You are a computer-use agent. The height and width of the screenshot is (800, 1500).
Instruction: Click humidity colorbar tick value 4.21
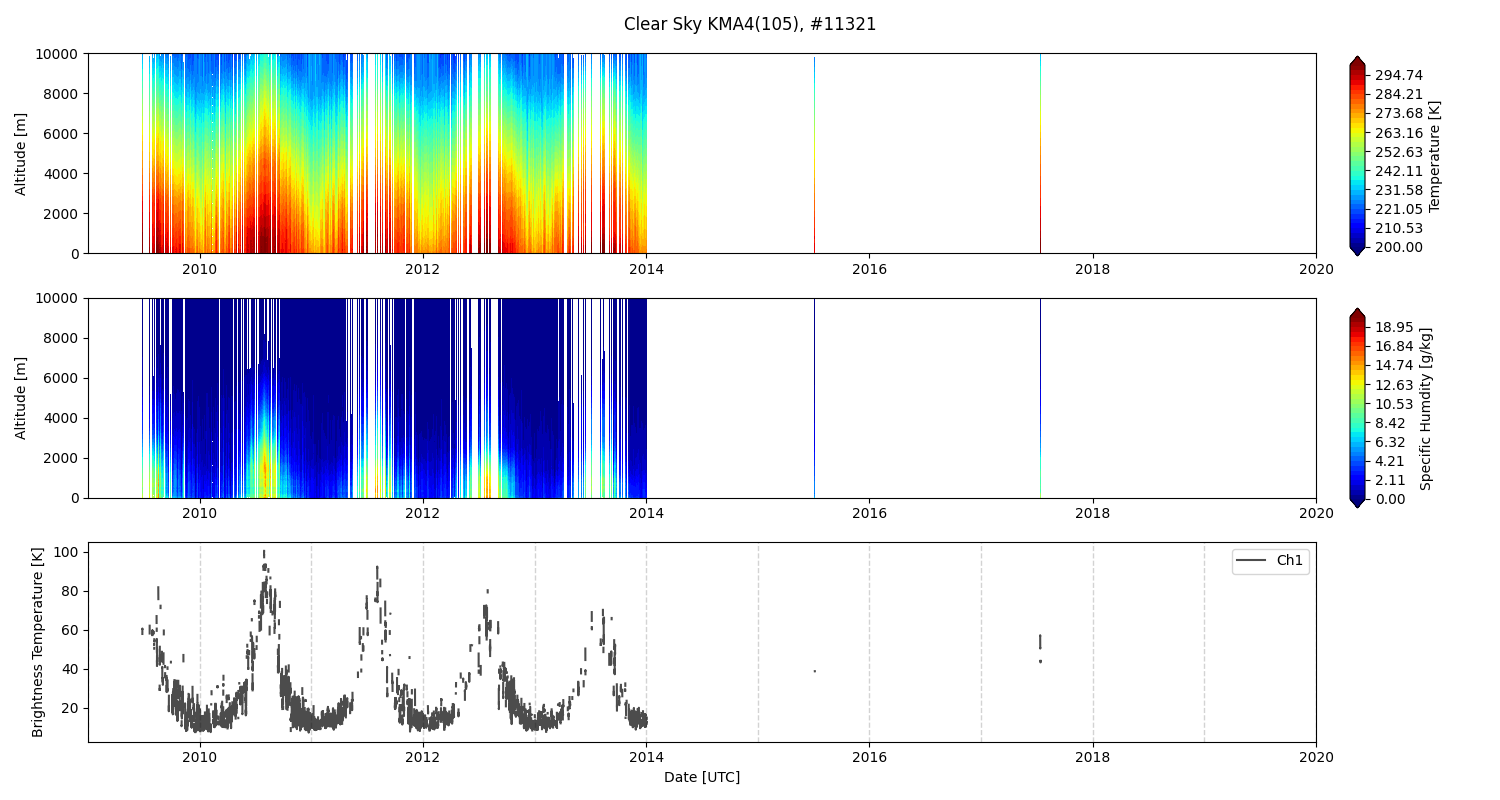(1391, 461)
